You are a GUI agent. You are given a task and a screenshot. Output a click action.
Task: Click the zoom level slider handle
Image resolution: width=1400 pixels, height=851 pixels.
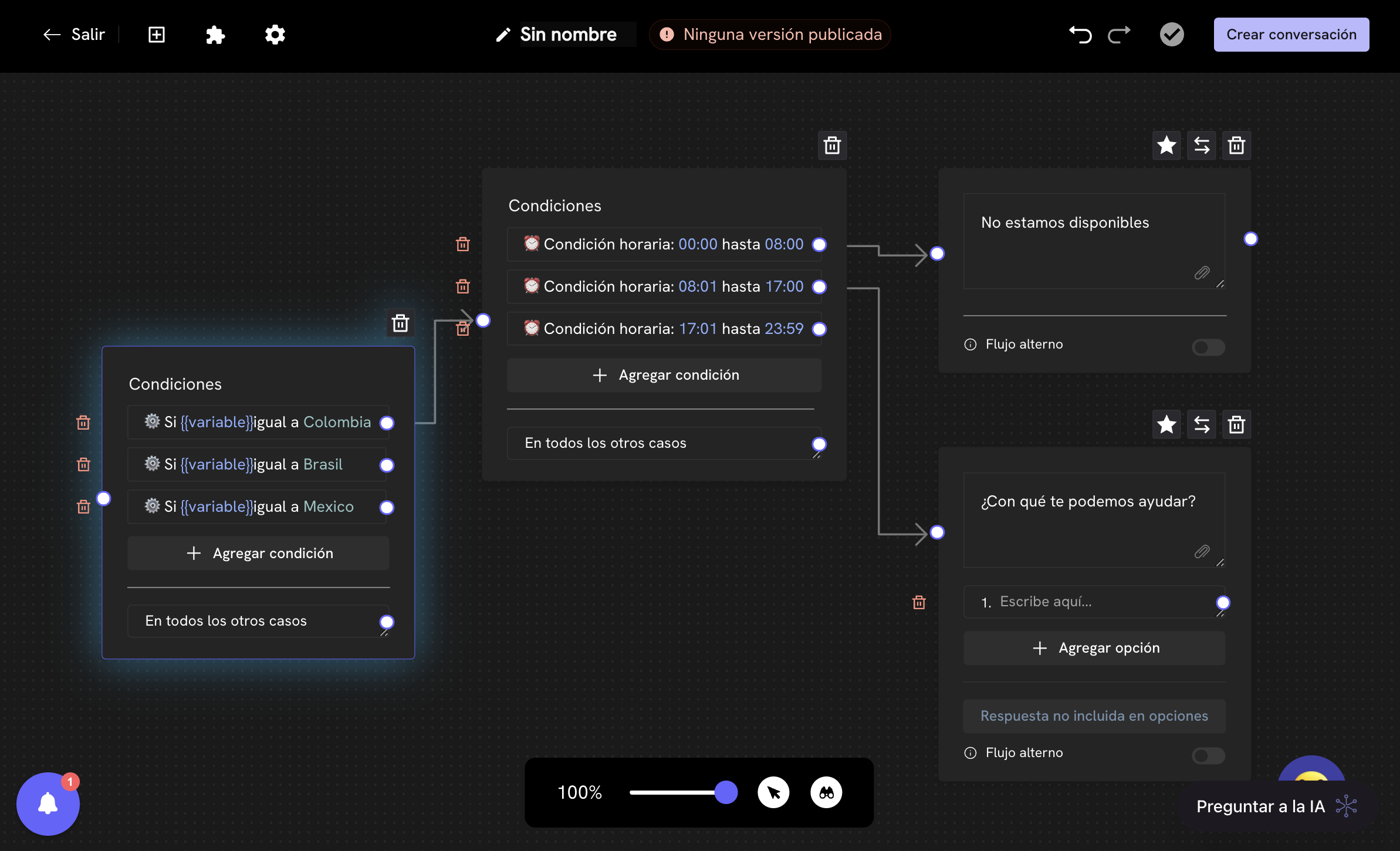coord(726,792)
